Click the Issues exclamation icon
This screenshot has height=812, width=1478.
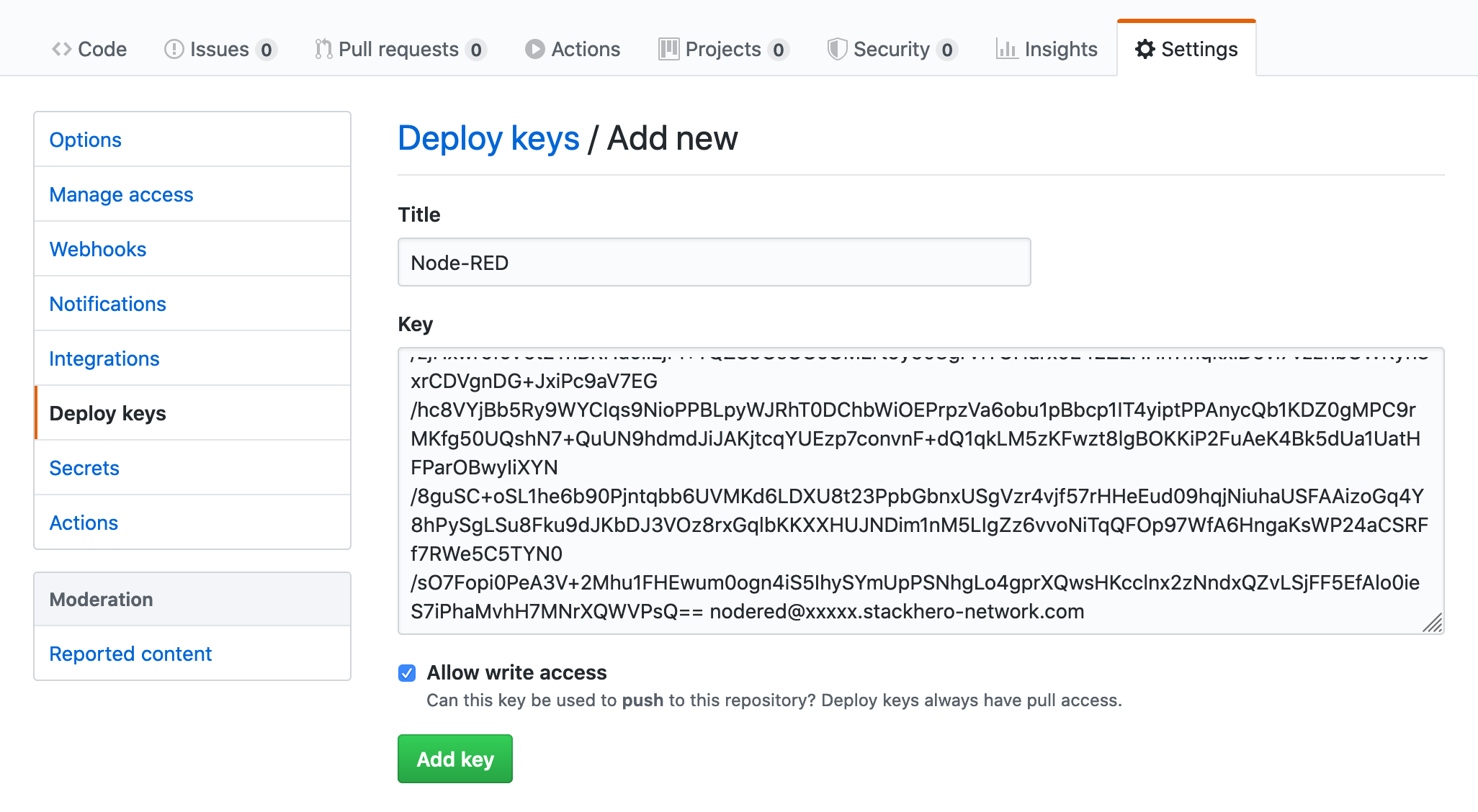point(174,49)
